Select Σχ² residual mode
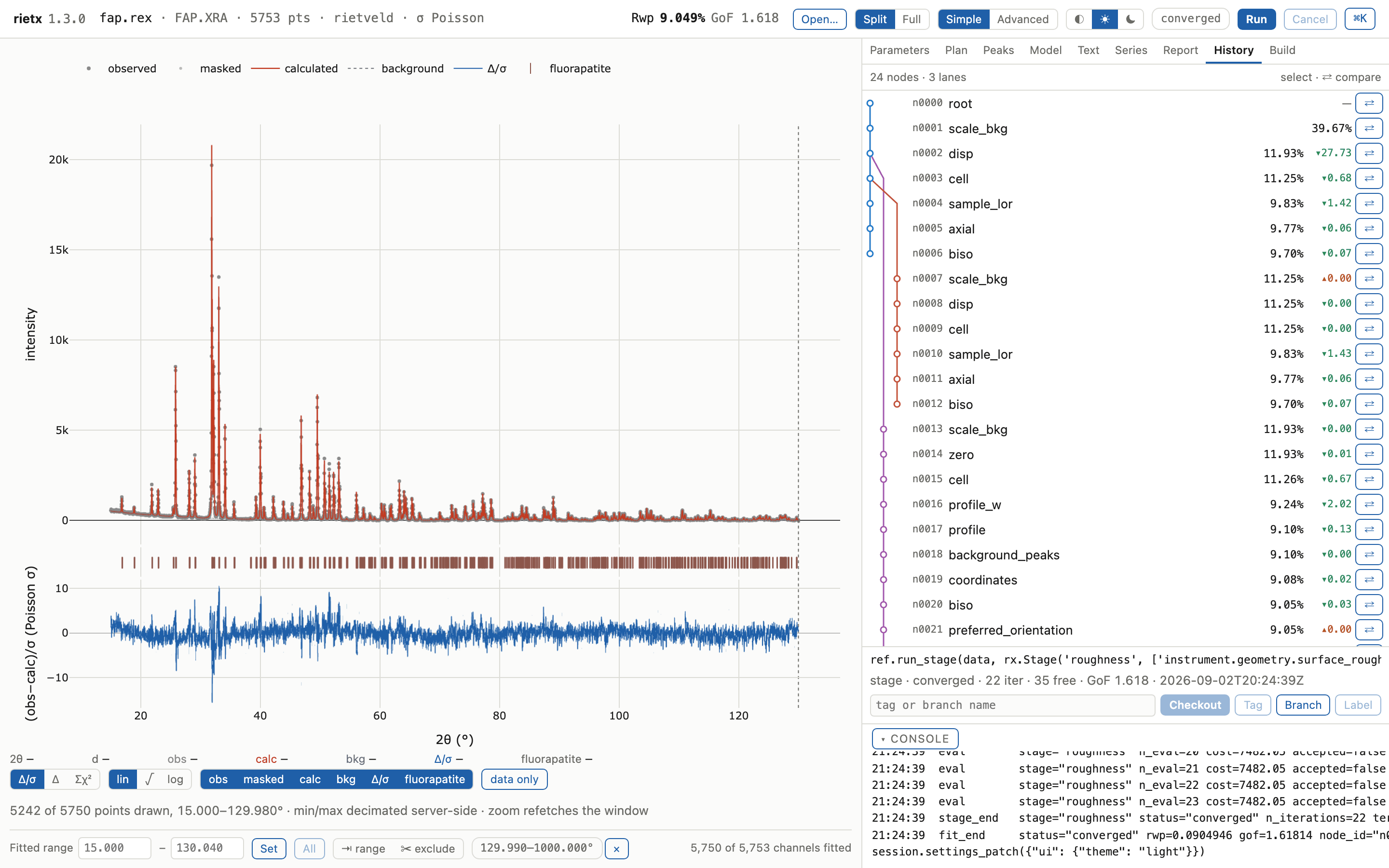This screenshot has width=1389, height=868. tap(83, 779)
